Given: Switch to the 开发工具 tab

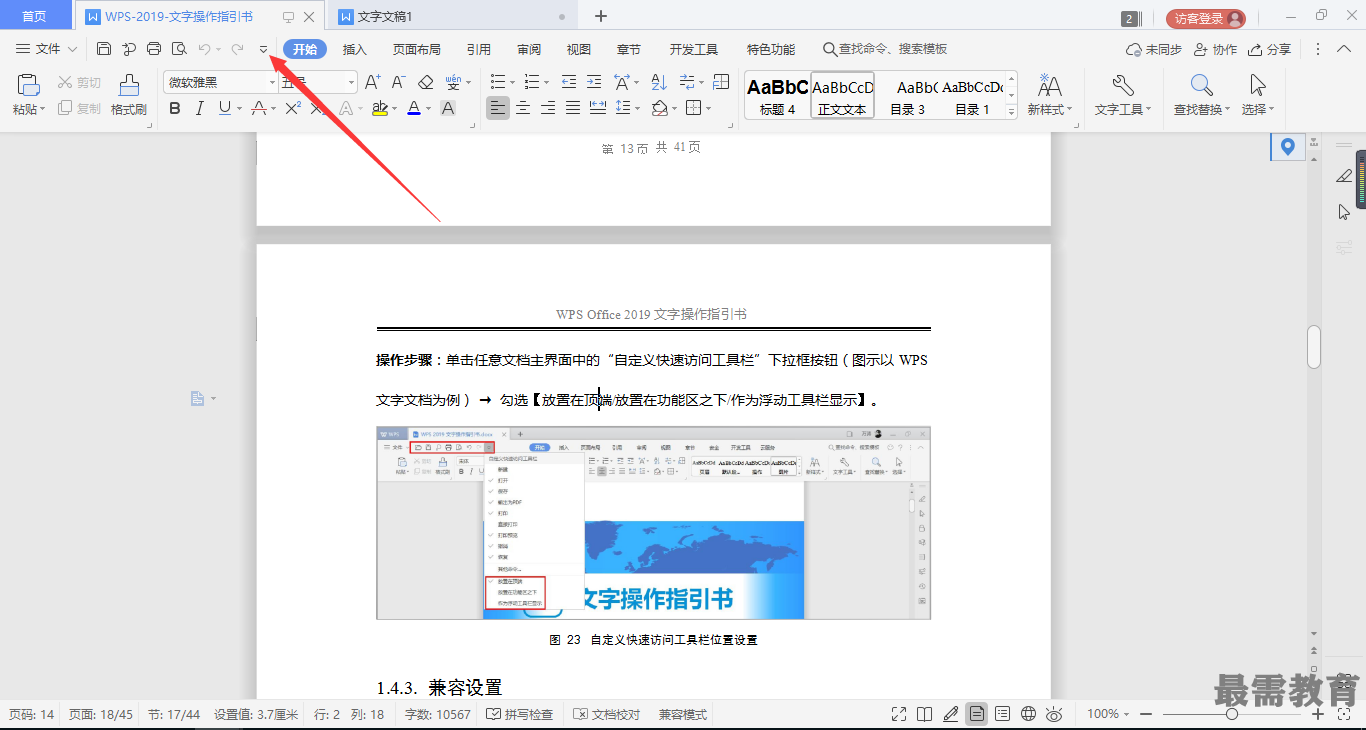Looking at the screenshot, I should coord(693,49).
